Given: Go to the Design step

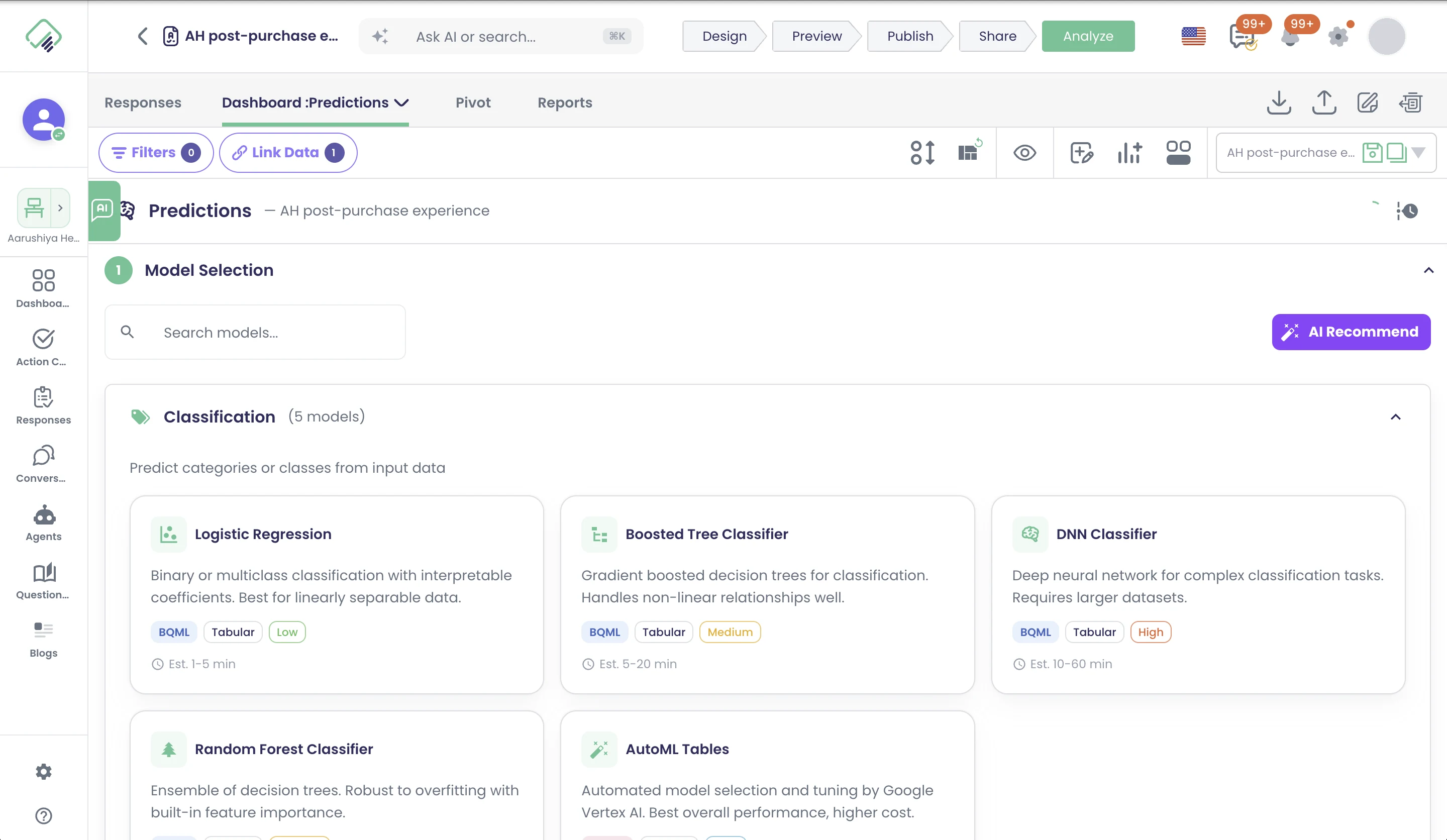Looking at the screenshot, I should [x=725, y=36].
